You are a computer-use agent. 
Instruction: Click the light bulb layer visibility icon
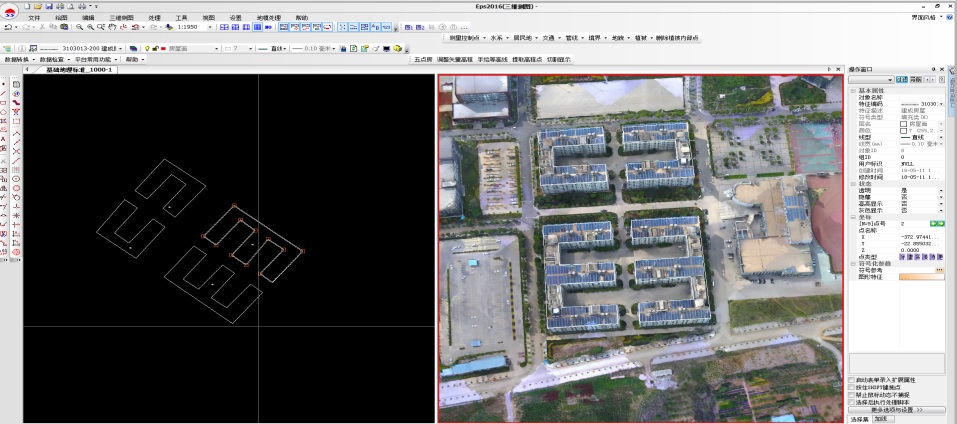(147, 48)
